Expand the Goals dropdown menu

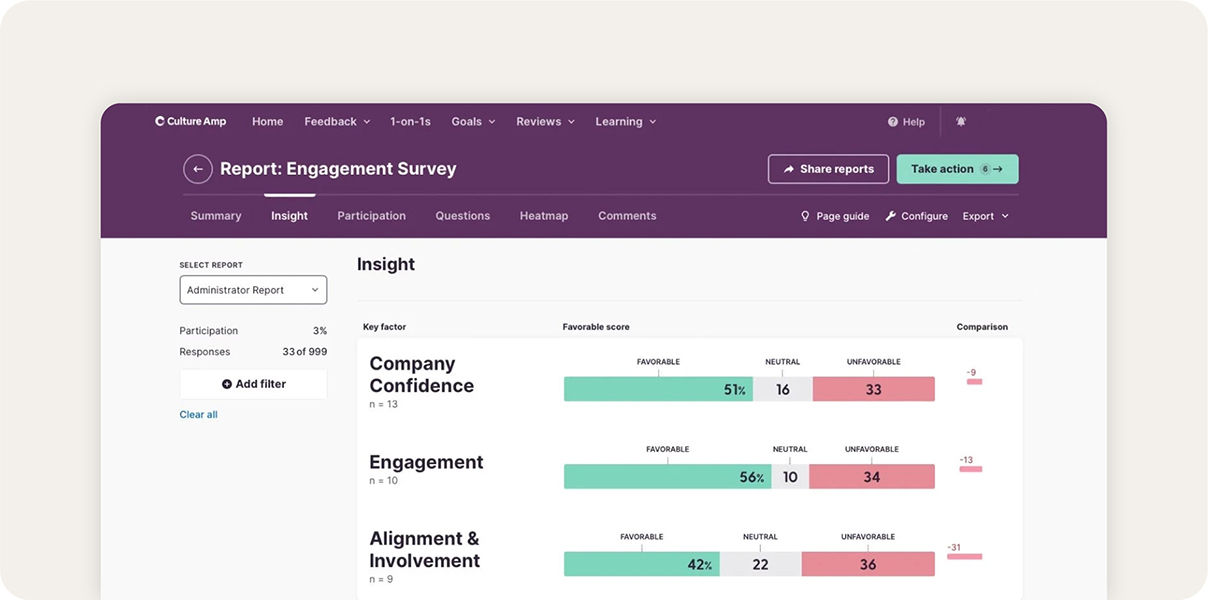pyautogui.click(x=473, y=122)
